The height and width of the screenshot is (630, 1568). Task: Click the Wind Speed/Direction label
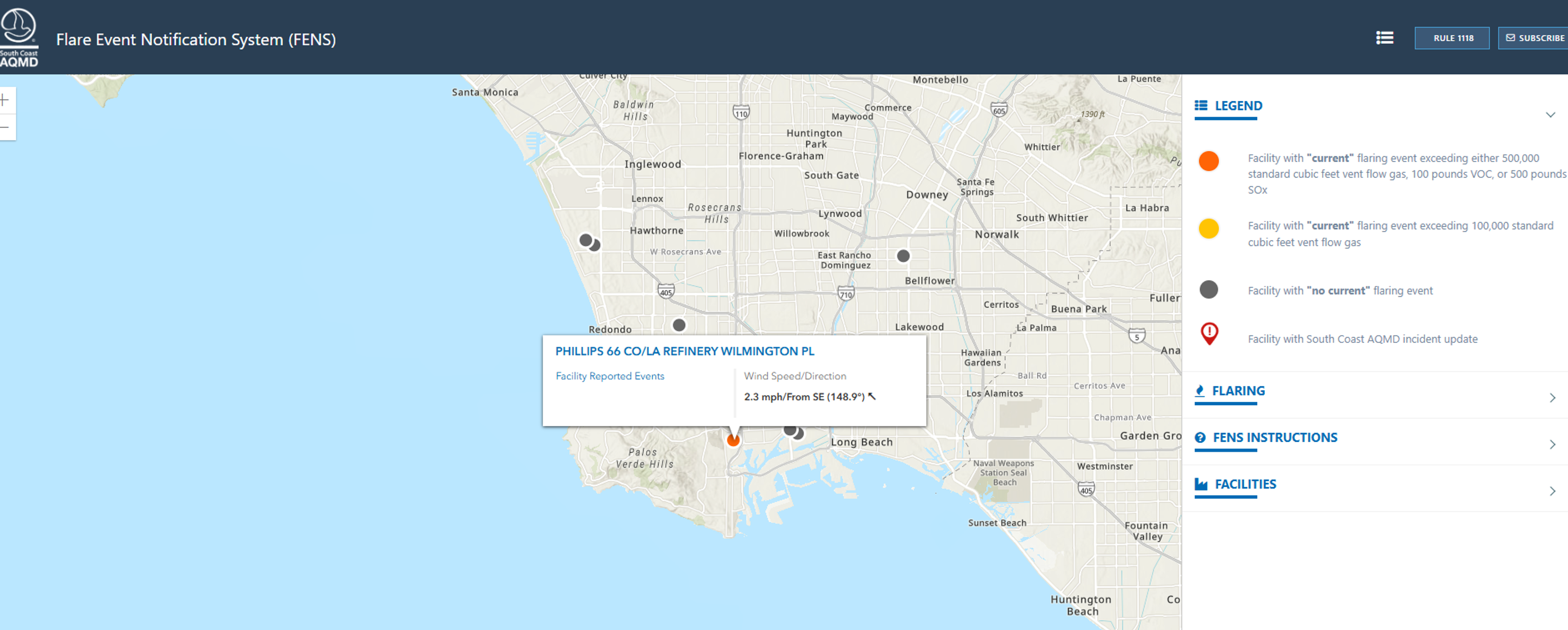(794, 376)
